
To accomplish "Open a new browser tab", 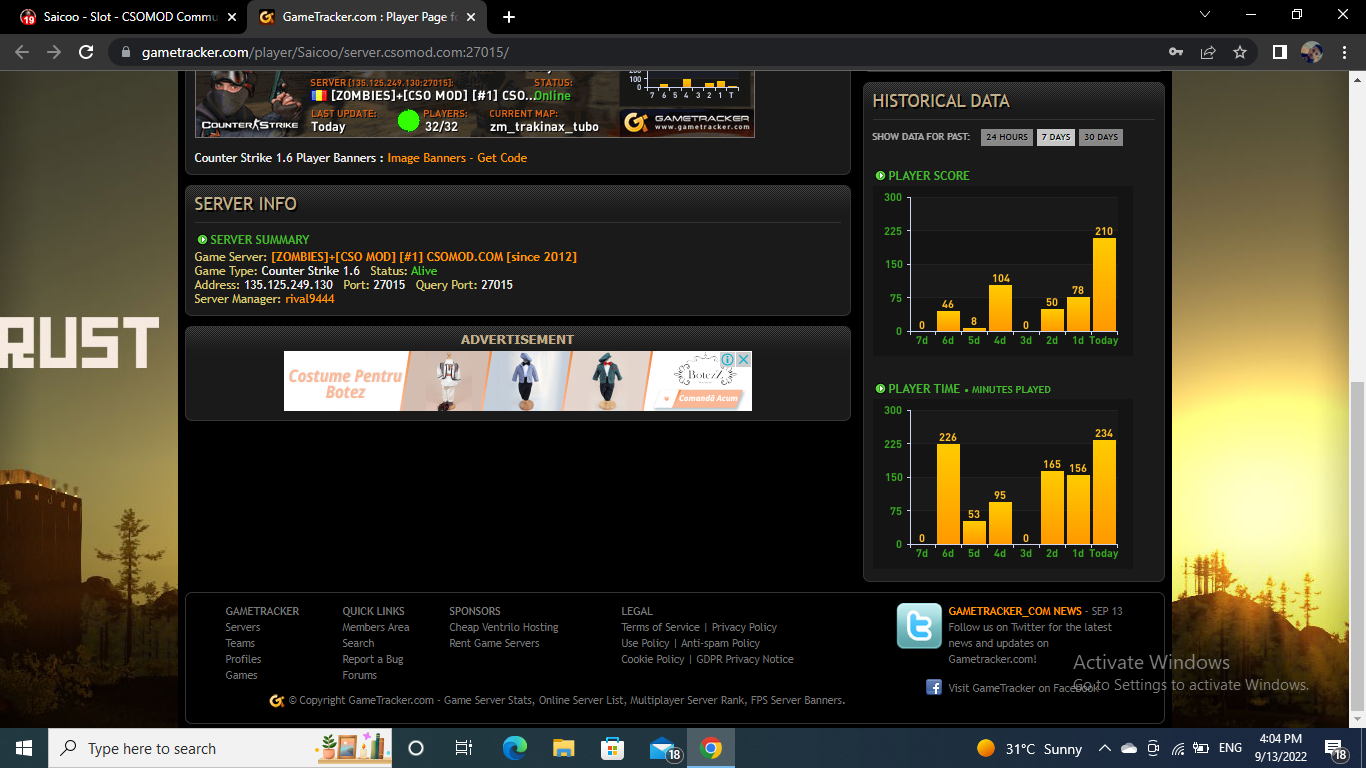I will 509,17.
